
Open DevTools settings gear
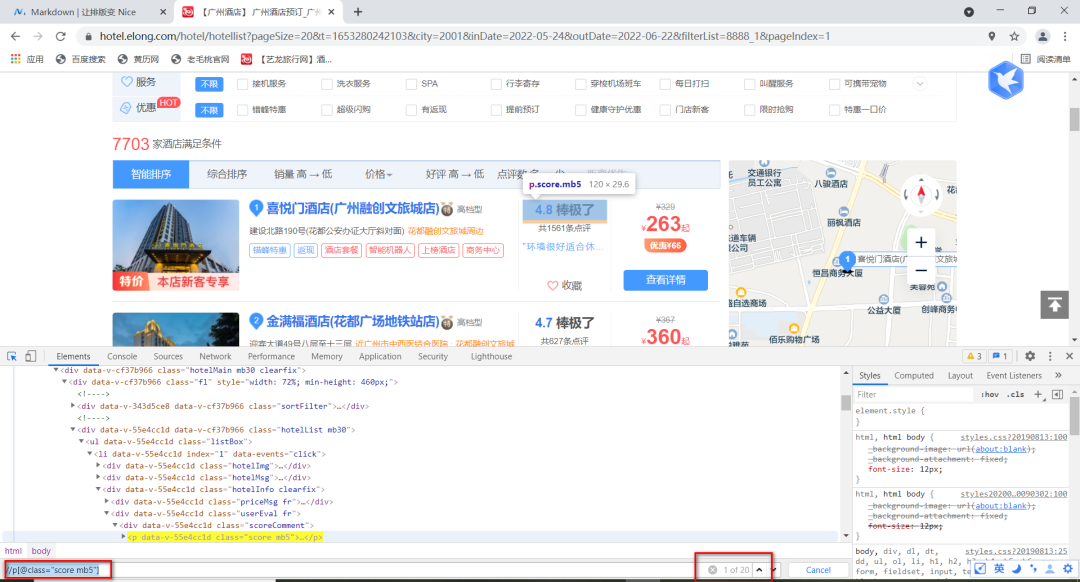[x=1030, y=356]
